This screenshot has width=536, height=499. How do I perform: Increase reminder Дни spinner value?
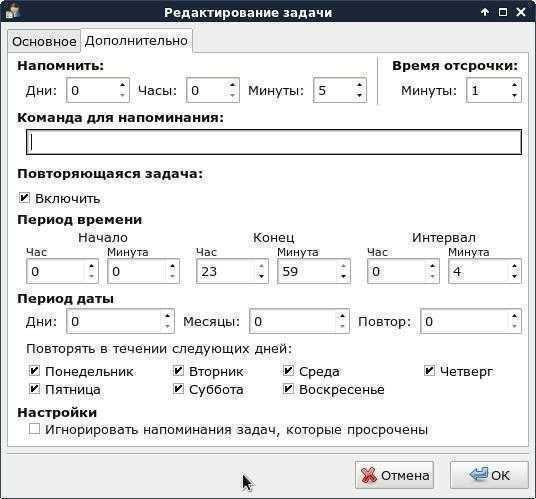[x=122, y=85]
